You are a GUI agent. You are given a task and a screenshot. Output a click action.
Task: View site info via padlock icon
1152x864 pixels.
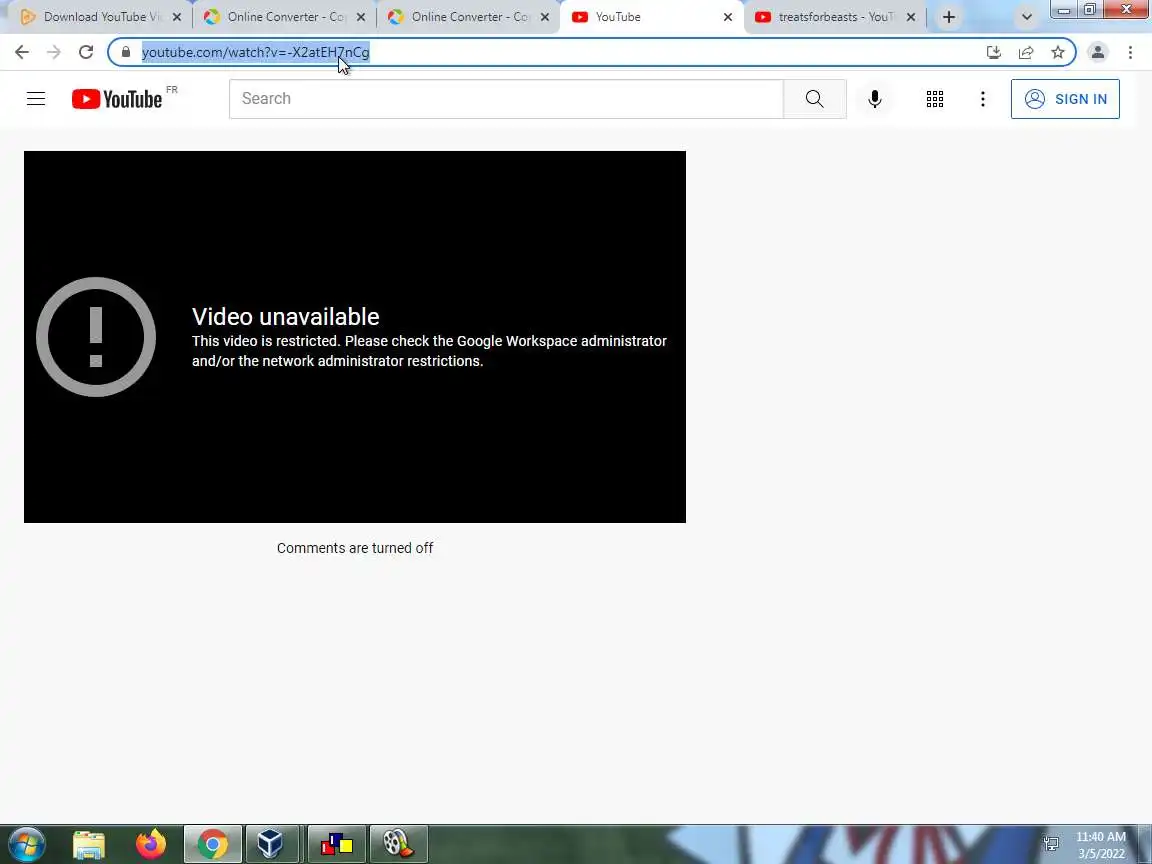(126, 51)
